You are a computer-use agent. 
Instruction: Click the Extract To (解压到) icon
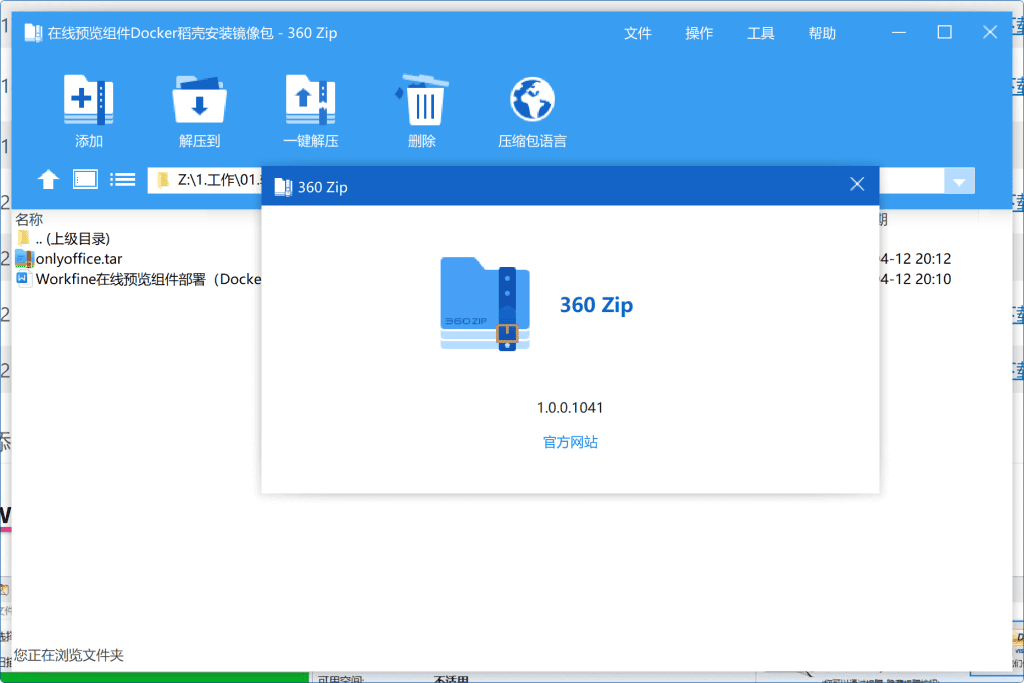199,100
